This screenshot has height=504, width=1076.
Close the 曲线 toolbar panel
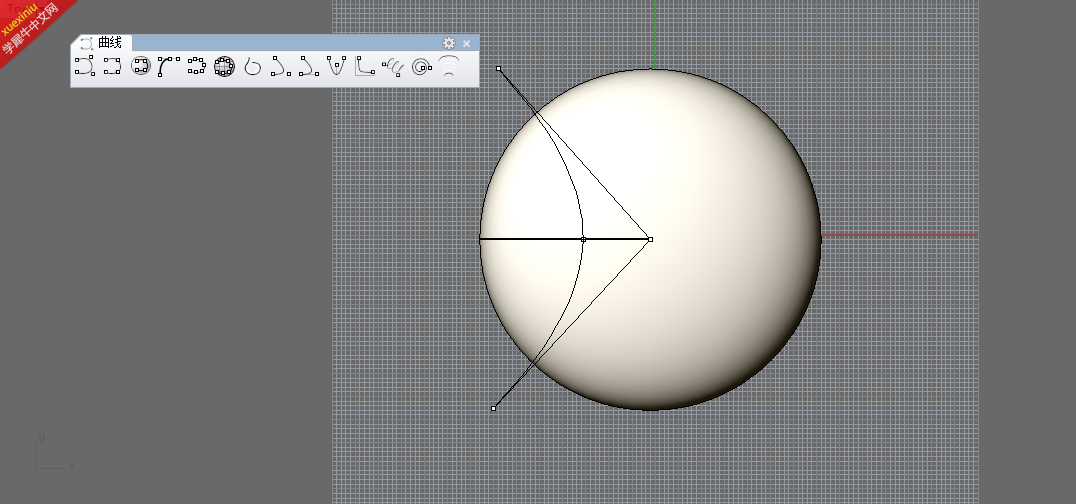[467, 43]
